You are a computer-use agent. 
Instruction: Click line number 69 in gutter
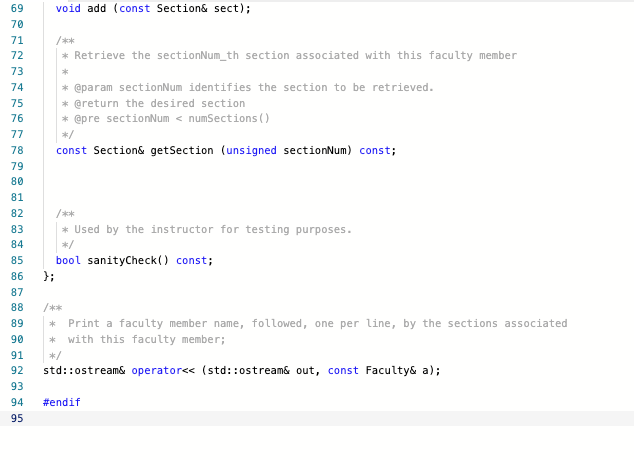point(17,8)
